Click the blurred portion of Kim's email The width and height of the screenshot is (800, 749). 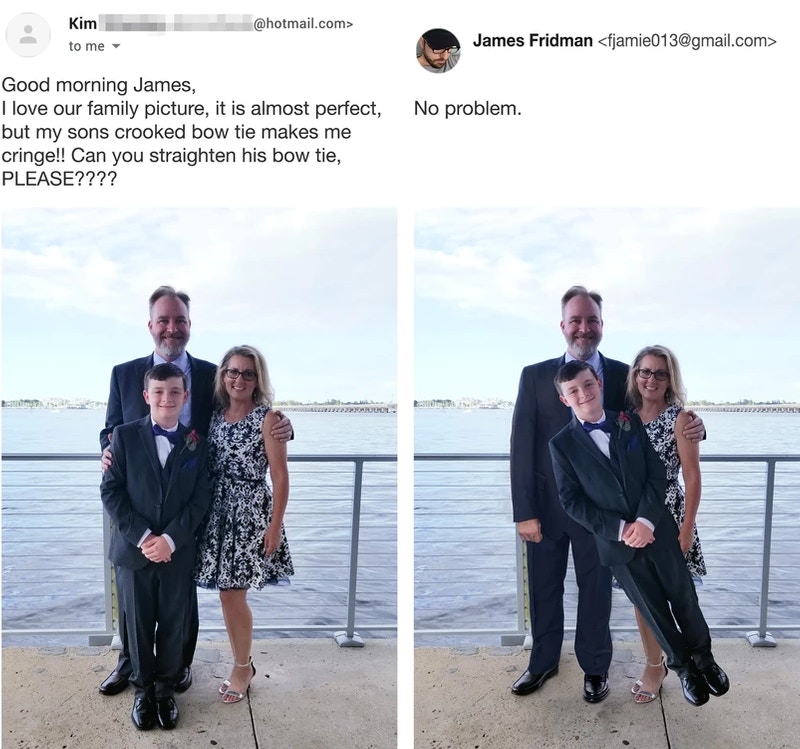[x=175, y=23]
